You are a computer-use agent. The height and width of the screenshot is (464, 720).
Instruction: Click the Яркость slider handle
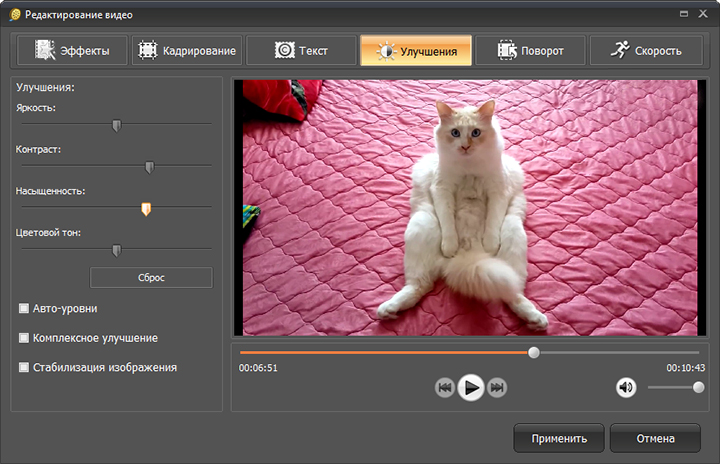(116, 125)
